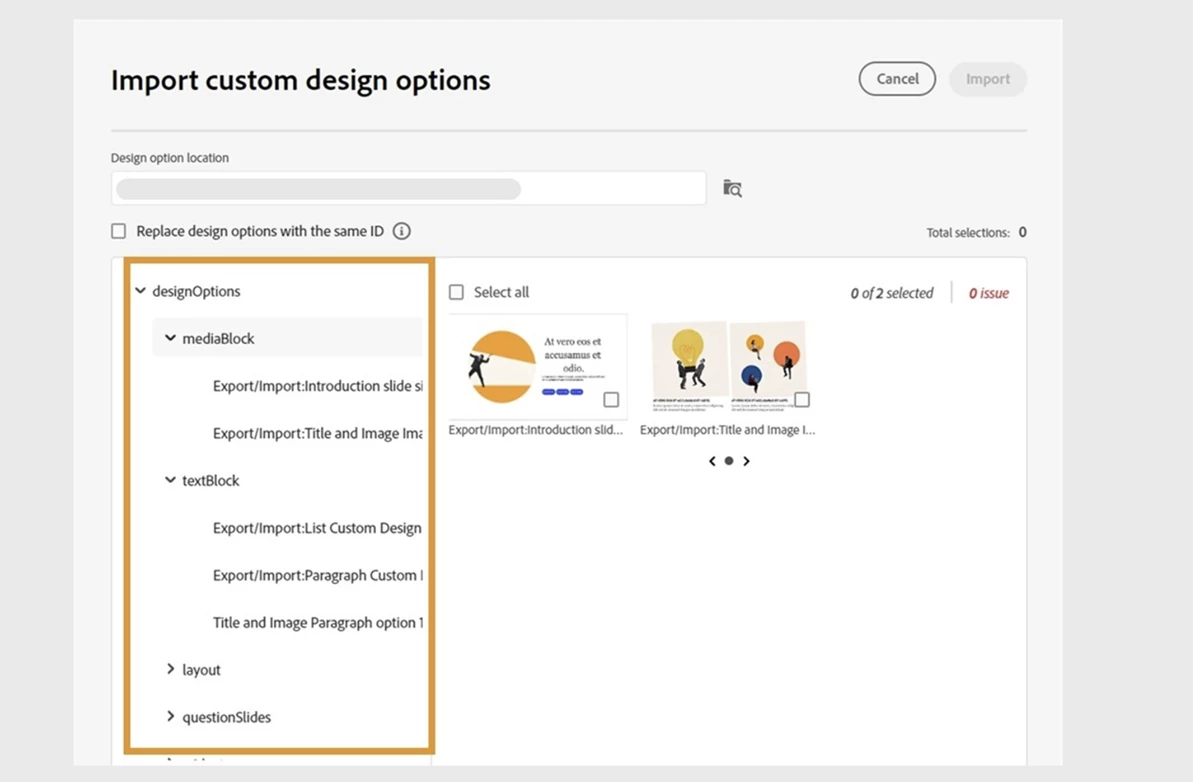Select Export/Import:List Custom Design item
Image resolution: width=1193 pixels, height=782 pixels.
(x=317, y=528)
